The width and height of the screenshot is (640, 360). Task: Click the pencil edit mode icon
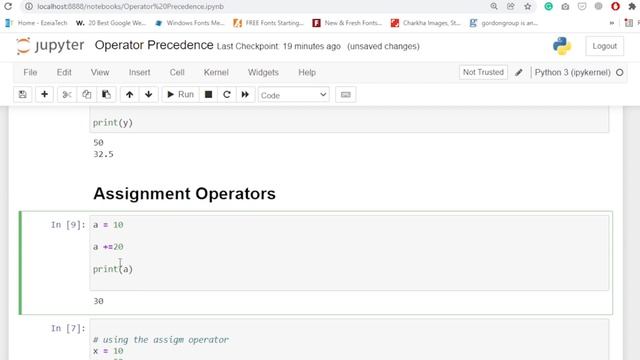pyautogui.click(x=519, y=73)
